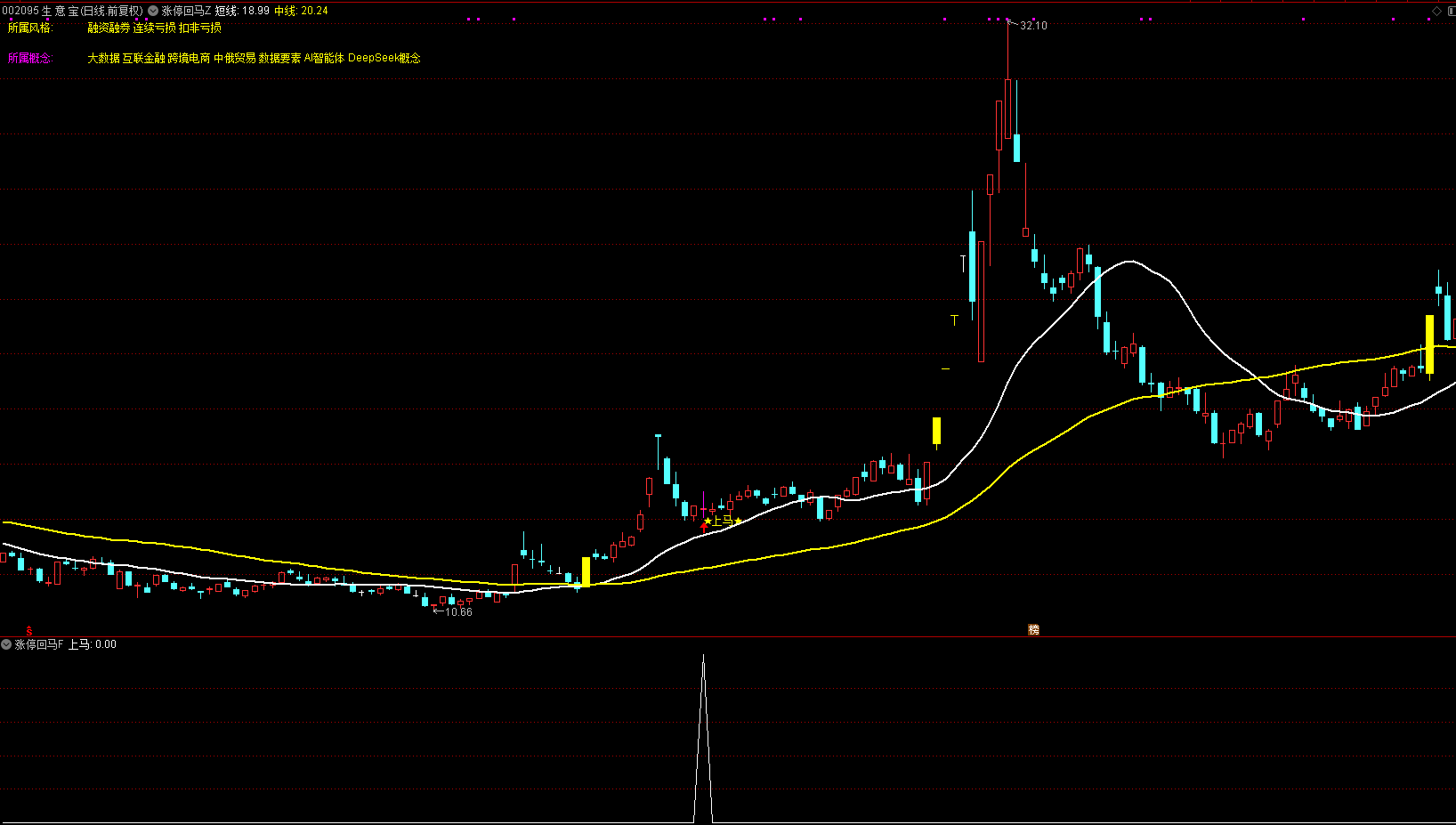This screenshot has width=1456, height=825.
Task: Click the 数据要素 concept tag
Action: 280,59
